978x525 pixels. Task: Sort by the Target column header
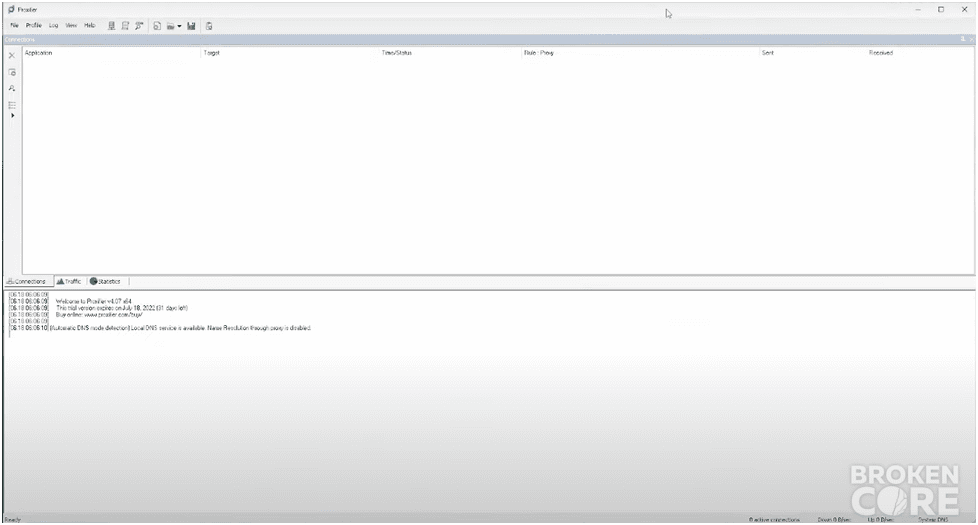pyautogui.click(x=211, y=53)
